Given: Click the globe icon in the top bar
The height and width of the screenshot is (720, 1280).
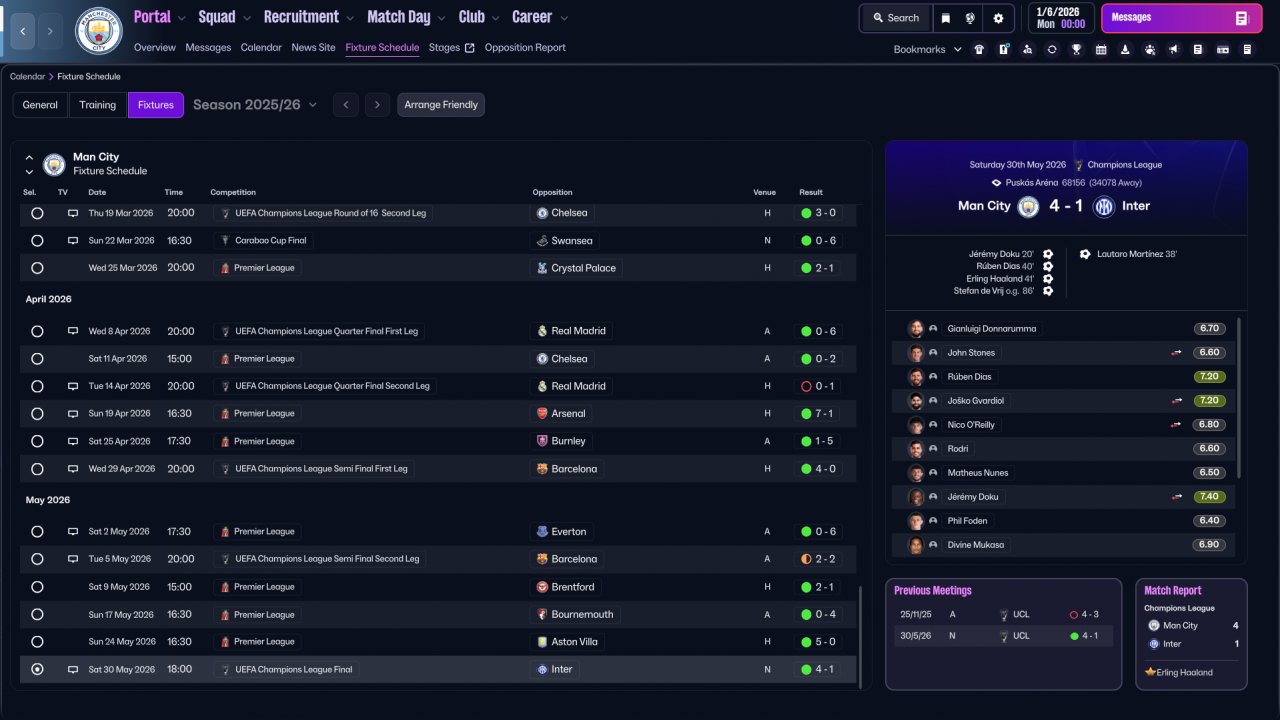Looking at the screenshot, I should (970, 18).
